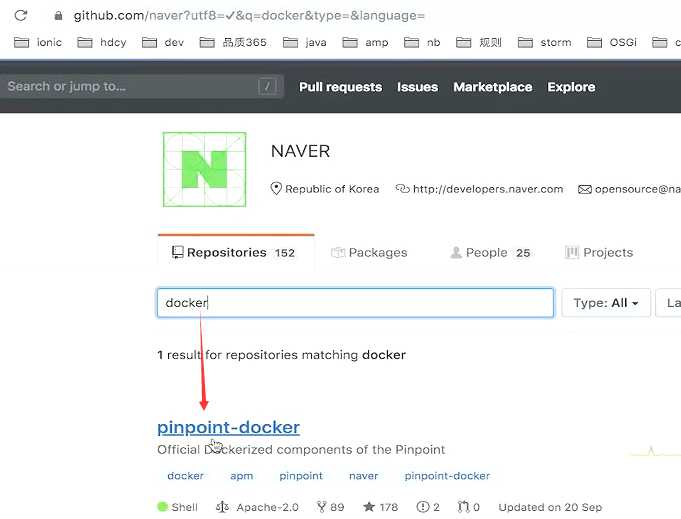Open the 规则 bookmark folder
681x519 pixels.
pos(479,42)
